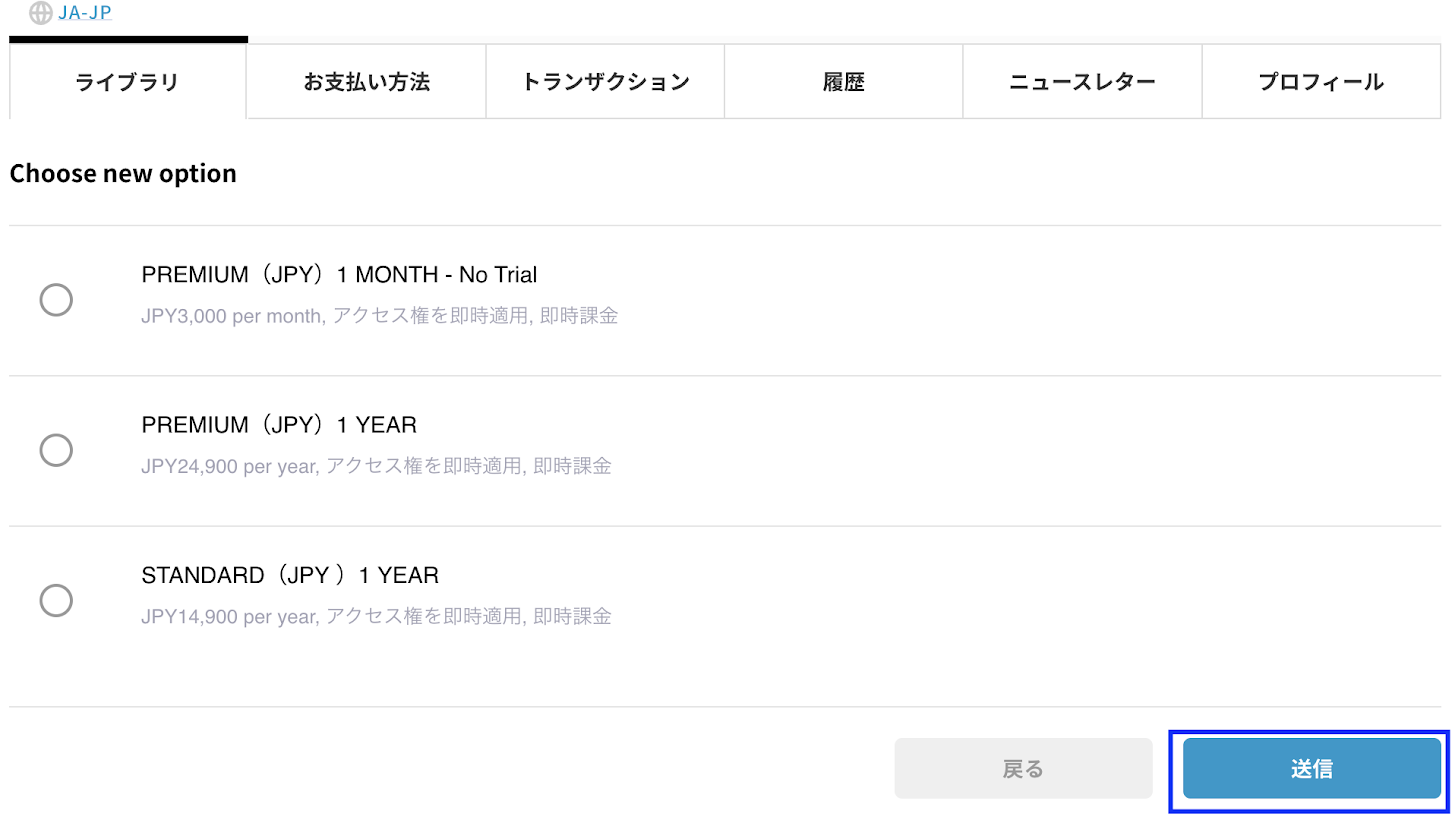Choose the PREMIUM 1 YEAR radio button
Screen dimensions: 1452x826
tap(56, 450)
